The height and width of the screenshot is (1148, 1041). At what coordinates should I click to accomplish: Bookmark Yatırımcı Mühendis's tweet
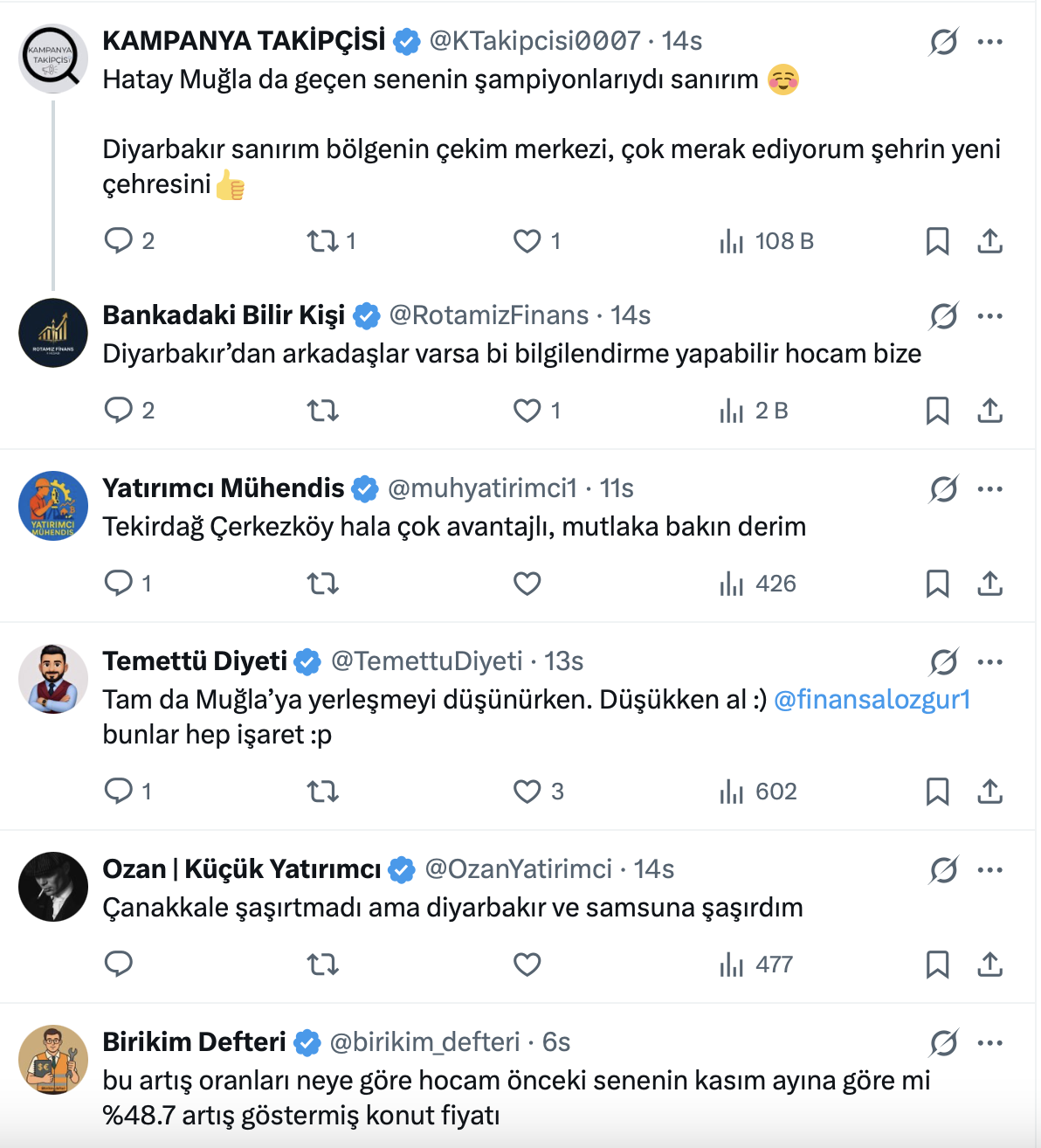pyautogui.click(x=937, y=583)
